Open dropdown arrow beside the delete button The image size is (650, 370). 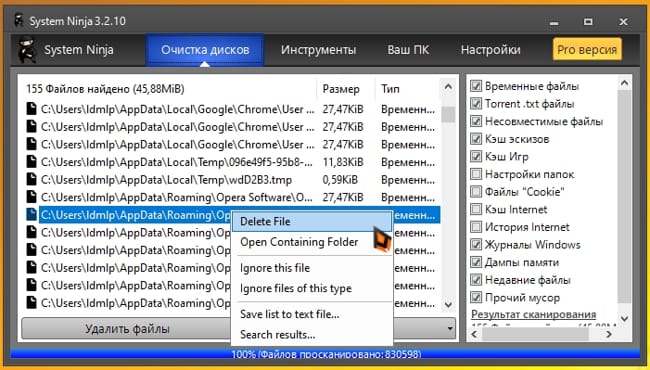point(450,329)
